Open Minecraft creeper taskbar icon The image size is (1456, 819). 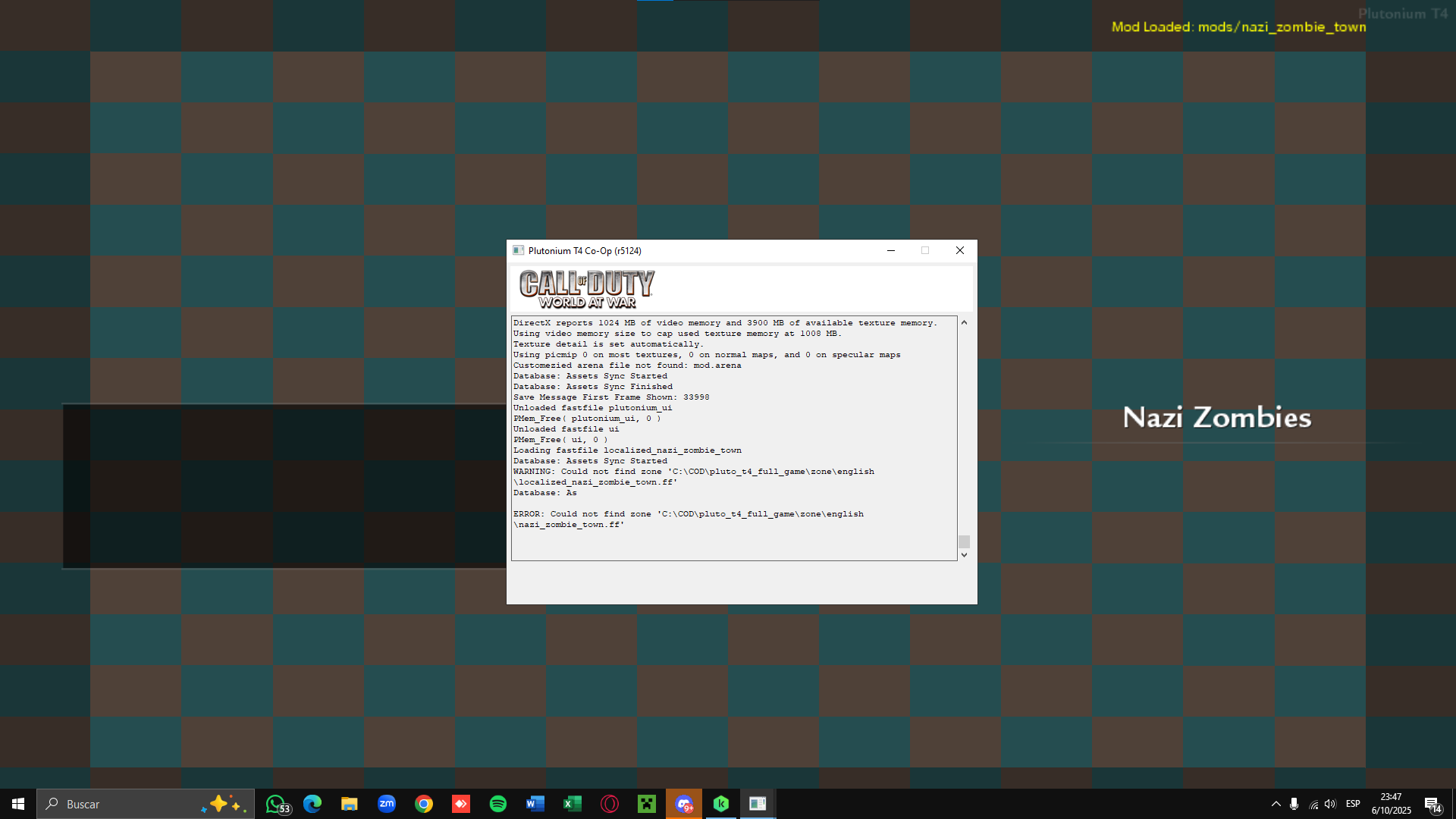pyautogui.click(x=647, y=804)
